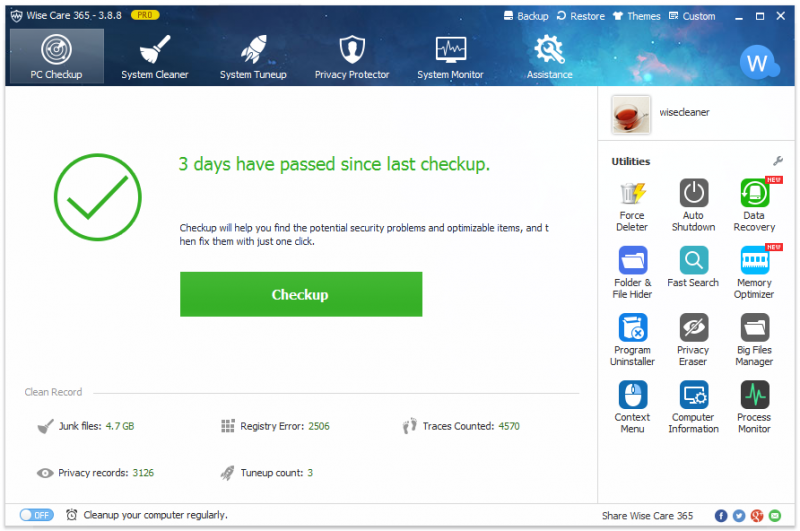
Task: Open the Memory Optimizer tool
Action: [754, 272]
